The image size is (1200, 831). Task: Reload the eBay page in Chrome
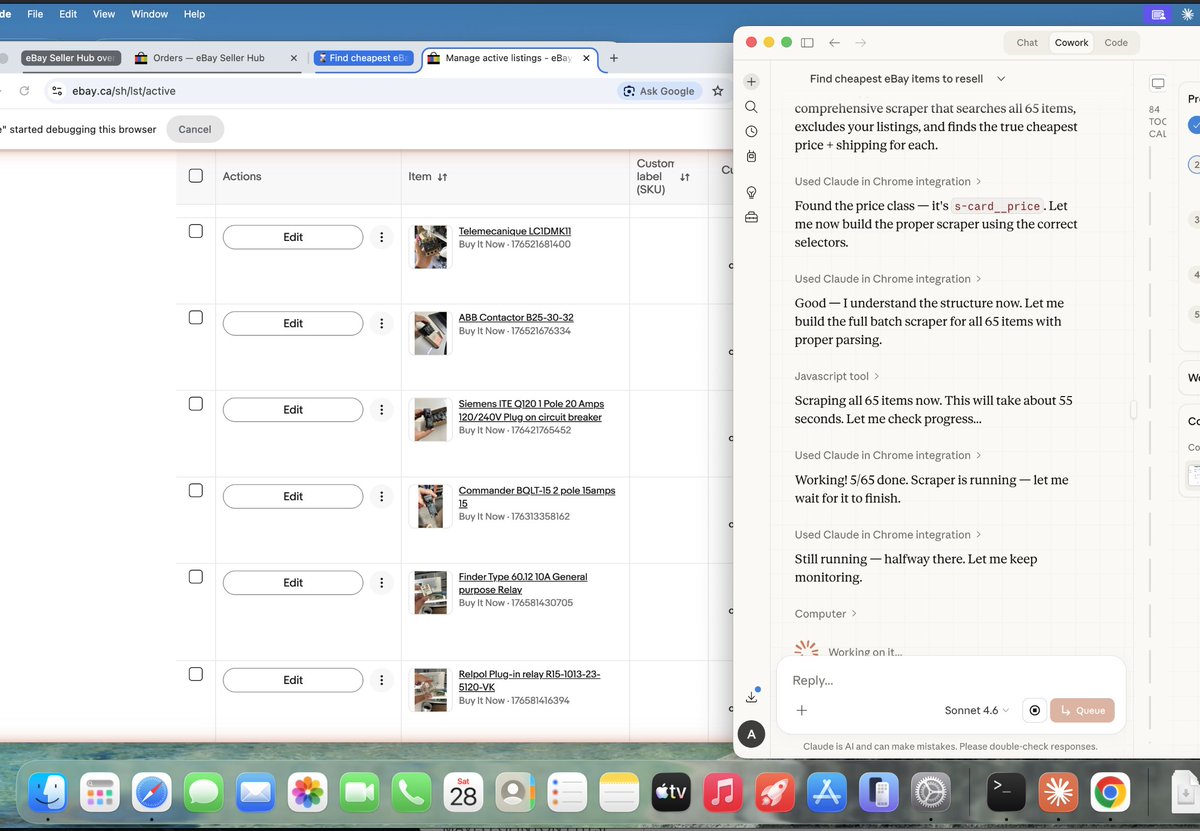[x=24, y=90]
